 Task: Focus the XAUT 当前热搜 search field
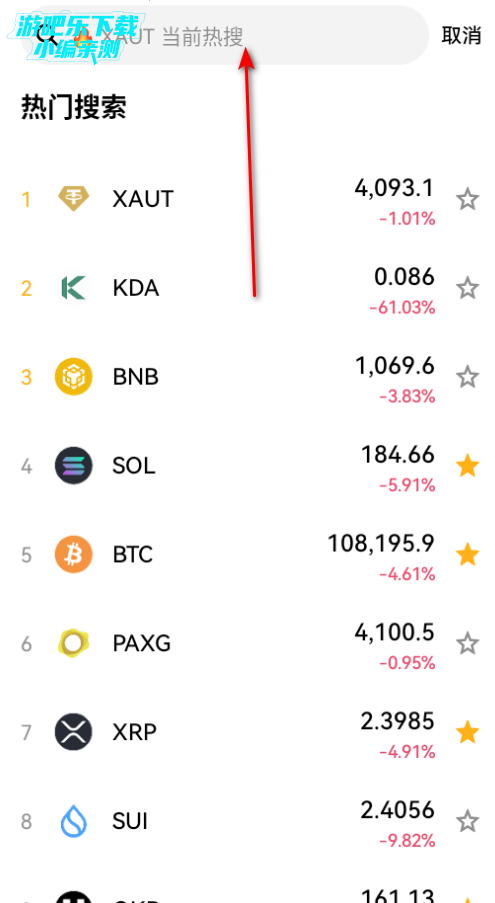(224, 35)
